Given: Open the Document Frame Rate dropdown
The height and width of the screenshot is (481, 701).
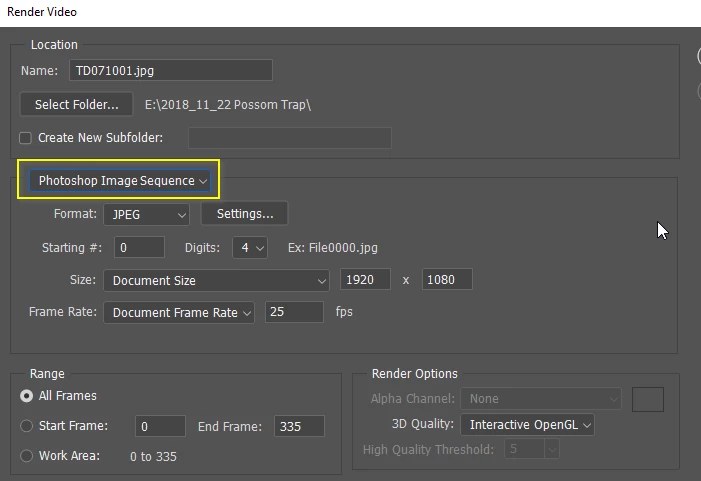Looking at the screenshot, I should tap(179, 312).
